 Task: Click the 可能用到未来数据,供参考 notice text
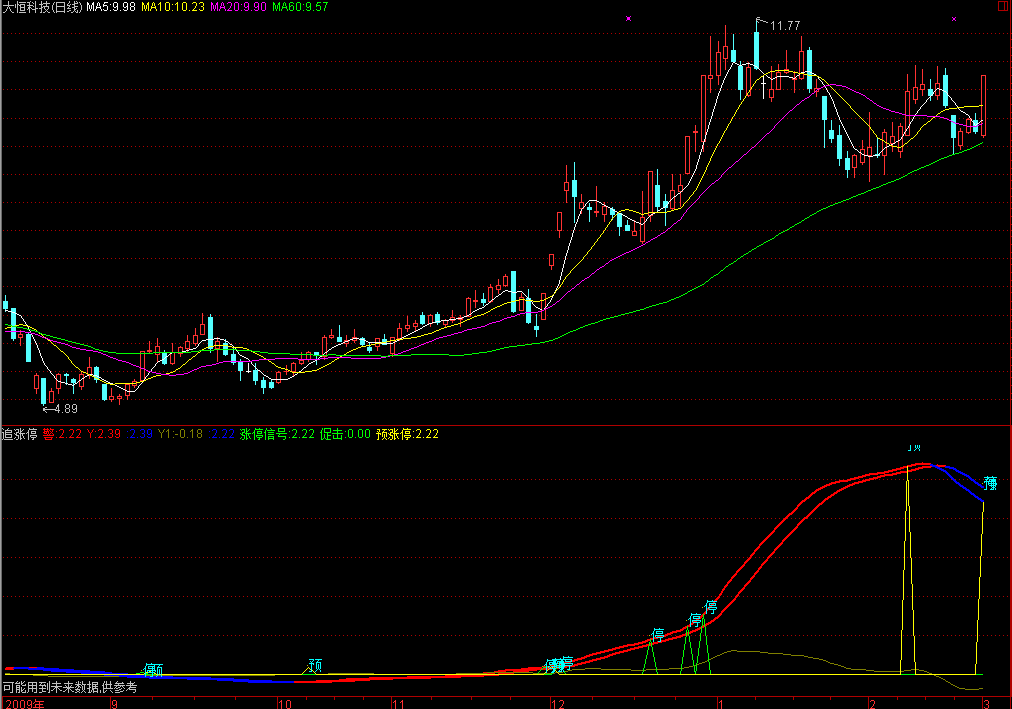click(x=69, y=688)
